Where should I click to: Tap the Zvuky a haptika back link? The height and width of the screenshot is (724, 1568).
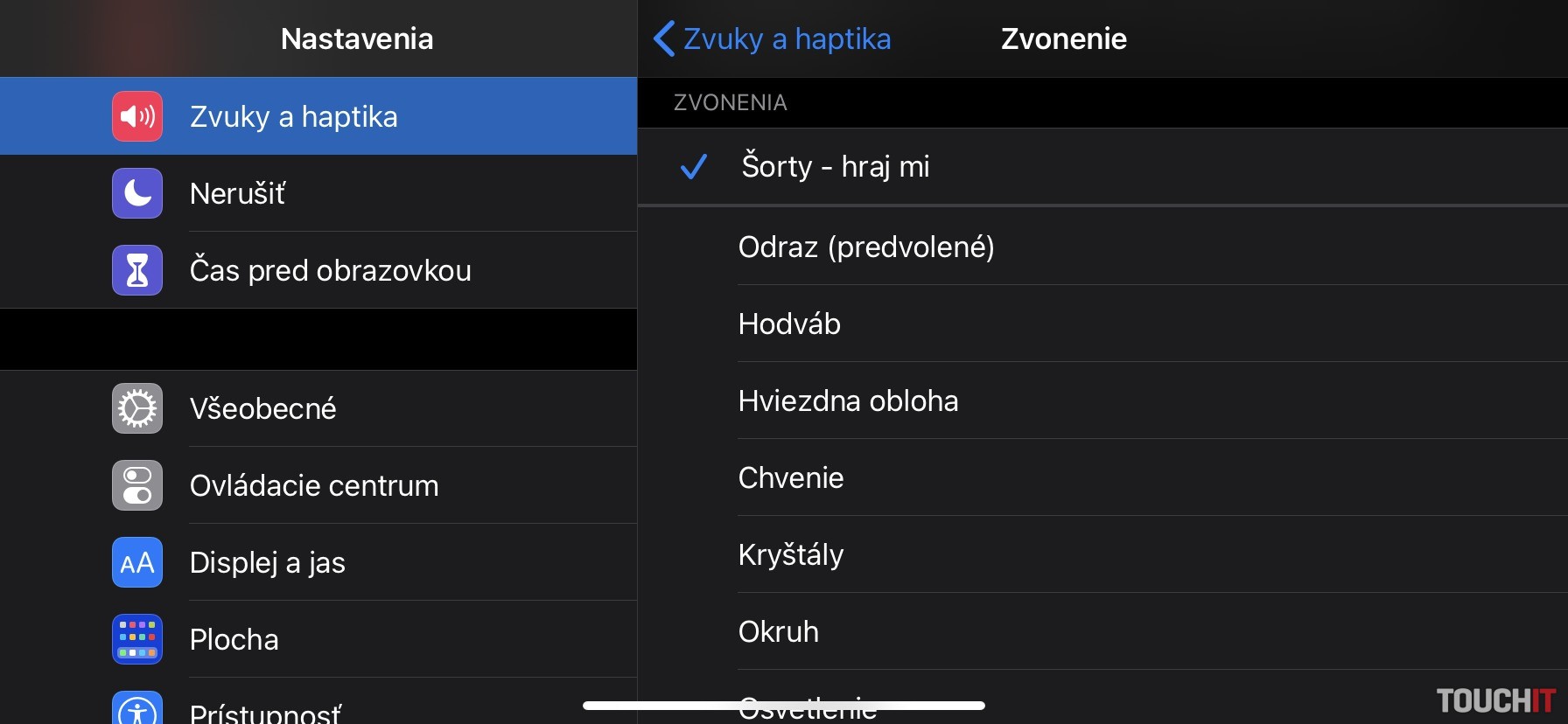[787, 38]
